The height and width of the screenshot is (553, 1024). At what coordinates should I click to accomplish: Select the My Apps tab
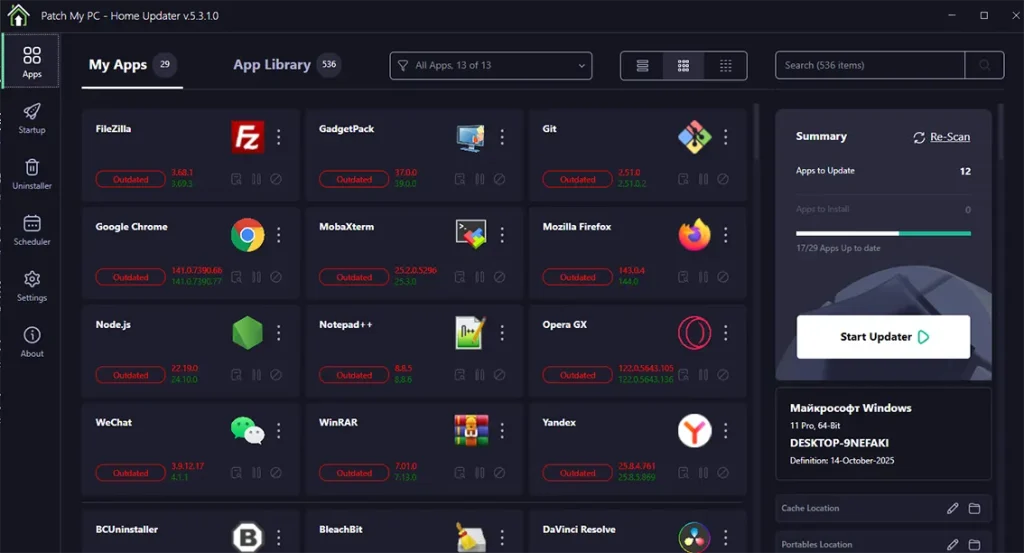(118, 65)
